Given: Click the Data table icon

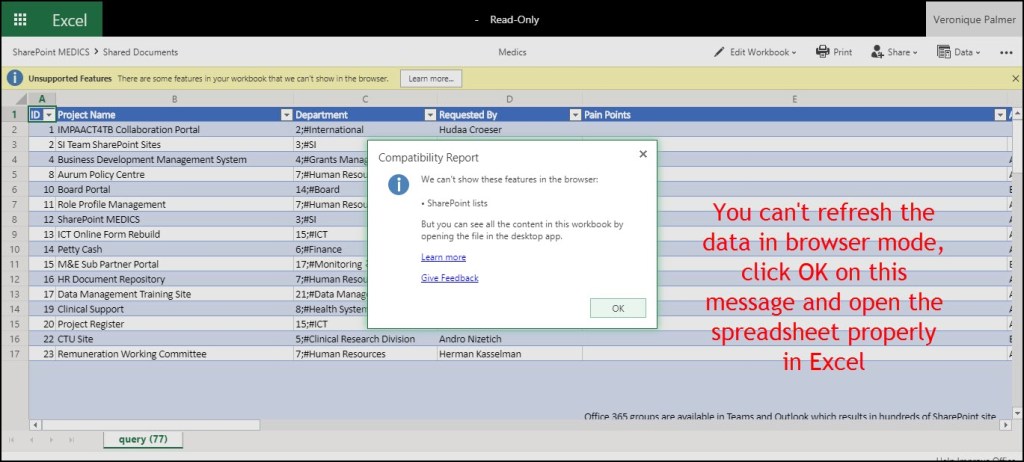Looking at the screenshot, I should pos(943,52).
